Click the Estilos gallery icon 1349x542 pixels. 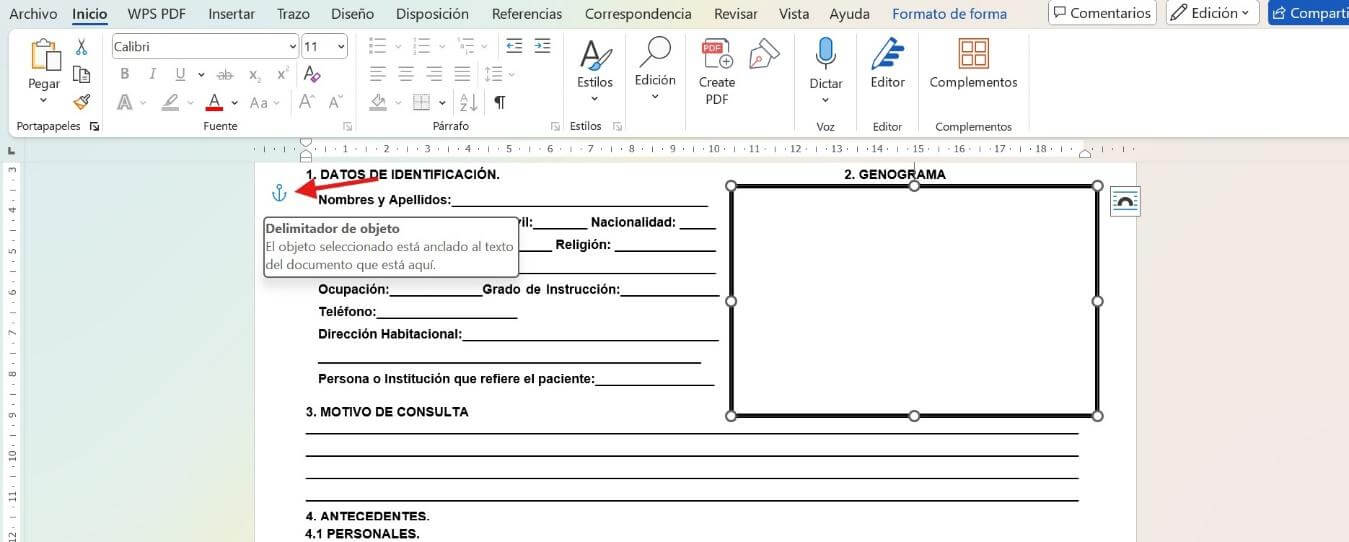(595, 56)
